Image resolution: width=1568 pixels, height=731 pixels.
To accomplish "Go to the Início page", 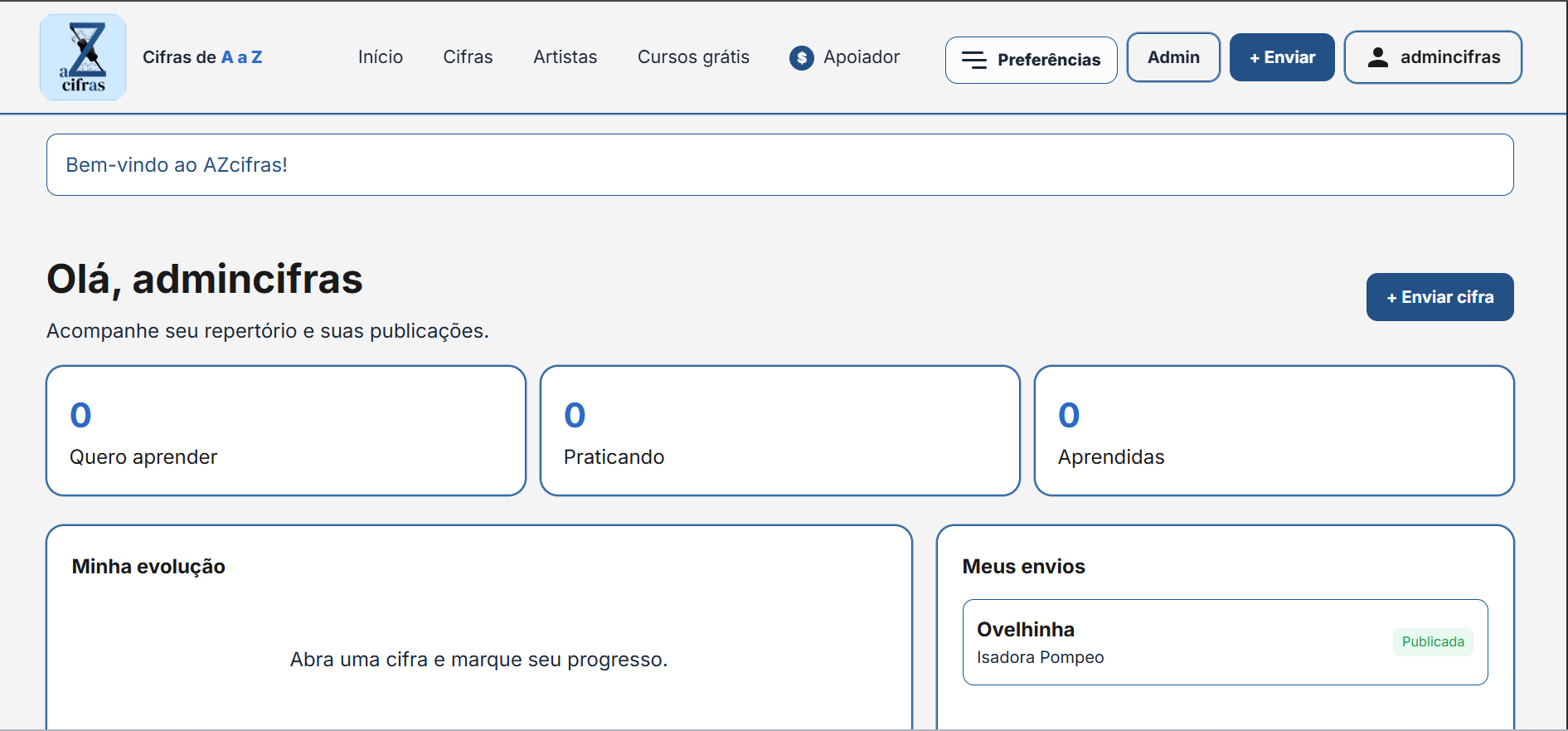I will point(381,57).
